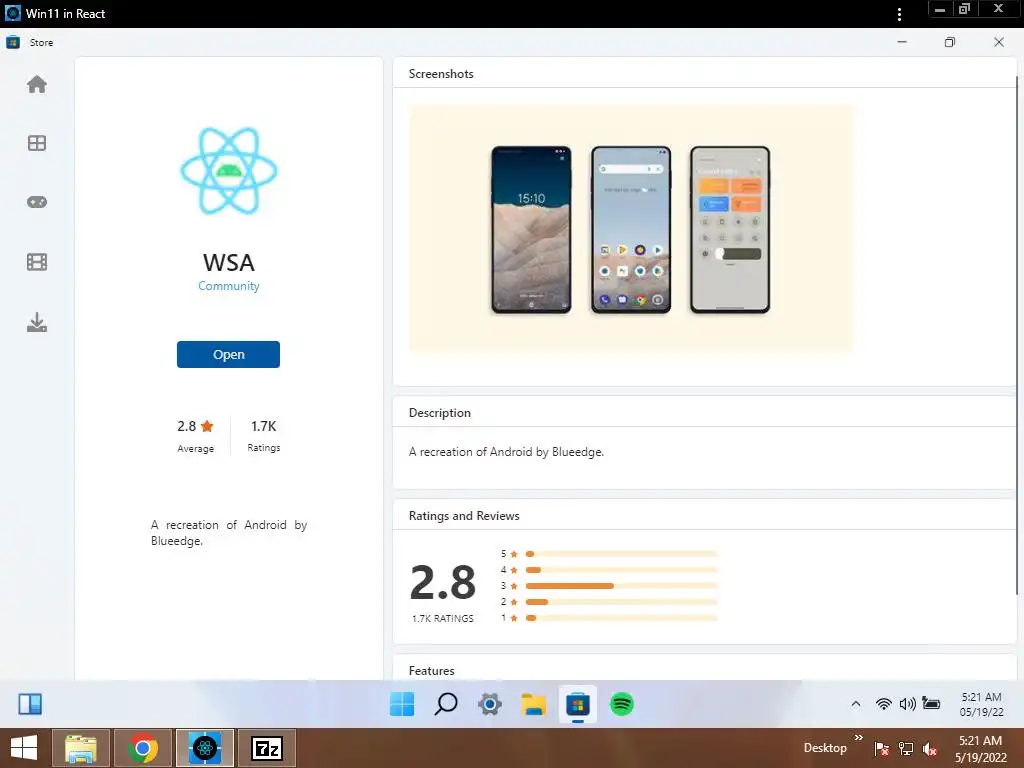The image size is (1024, 768).
Task: Click the battery icon in Win11 tray
Action: 931,703
